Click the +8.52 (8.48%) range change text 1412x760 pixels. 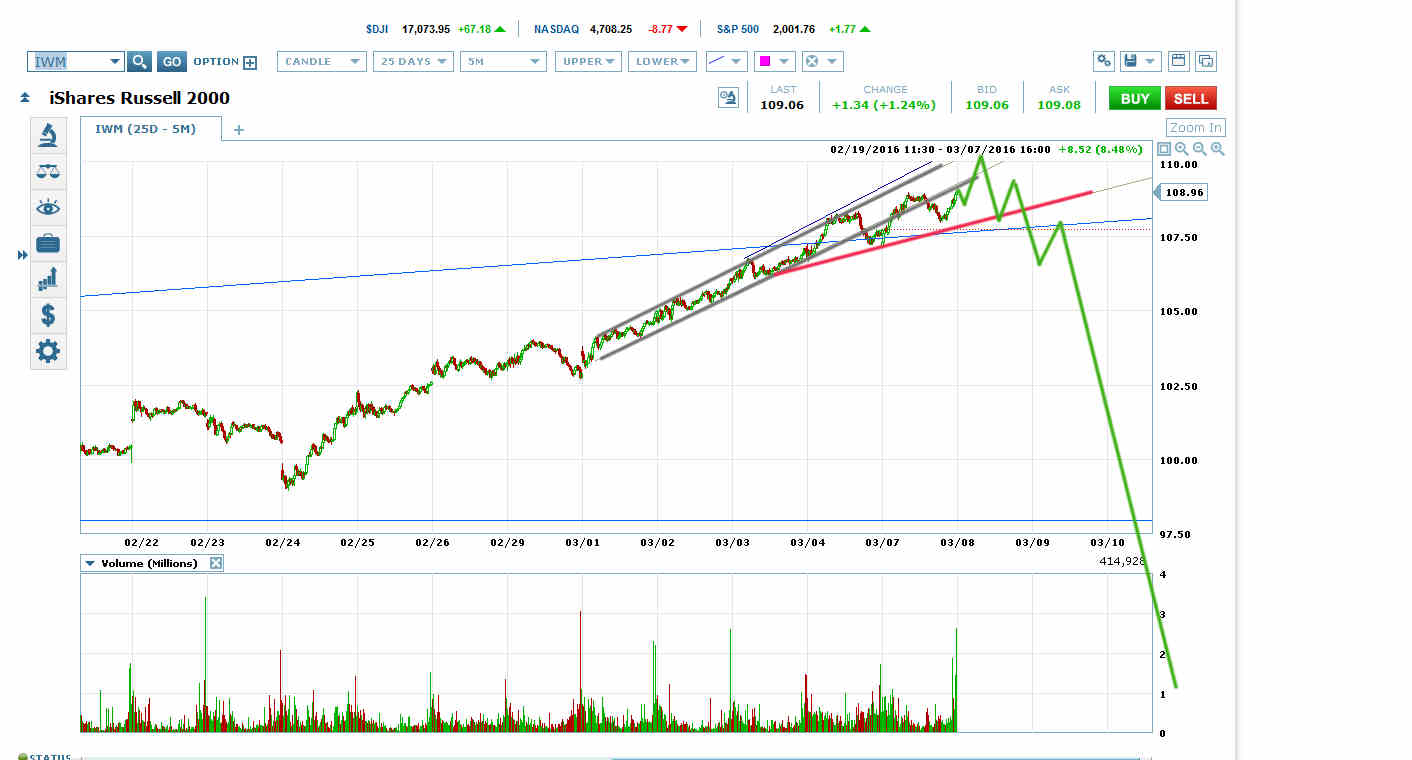(x=1100, y=149)
